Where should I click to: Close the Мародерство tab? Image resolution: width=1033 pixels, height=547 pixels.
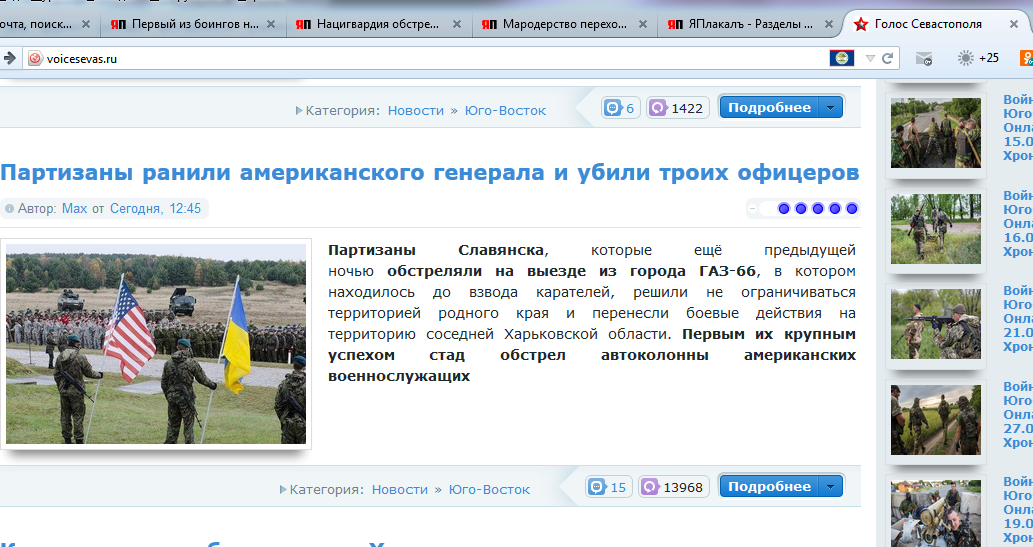(642, 24)
